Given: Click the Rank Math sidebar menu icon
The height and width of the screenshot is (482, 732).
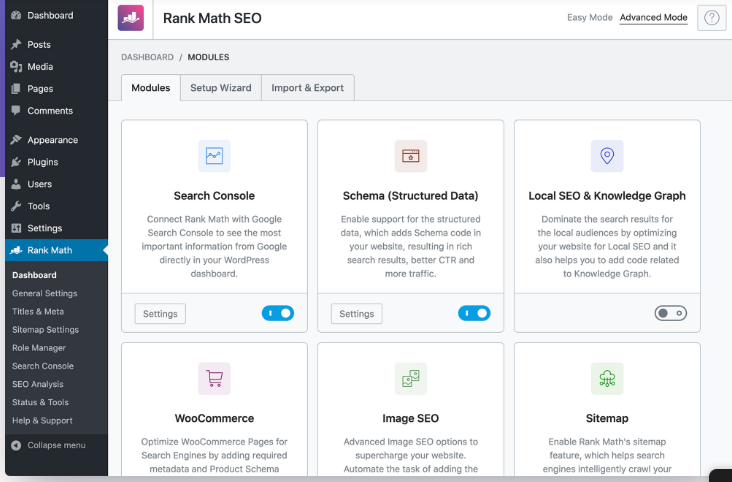Looking at the screenshot, I should (16, 250).
